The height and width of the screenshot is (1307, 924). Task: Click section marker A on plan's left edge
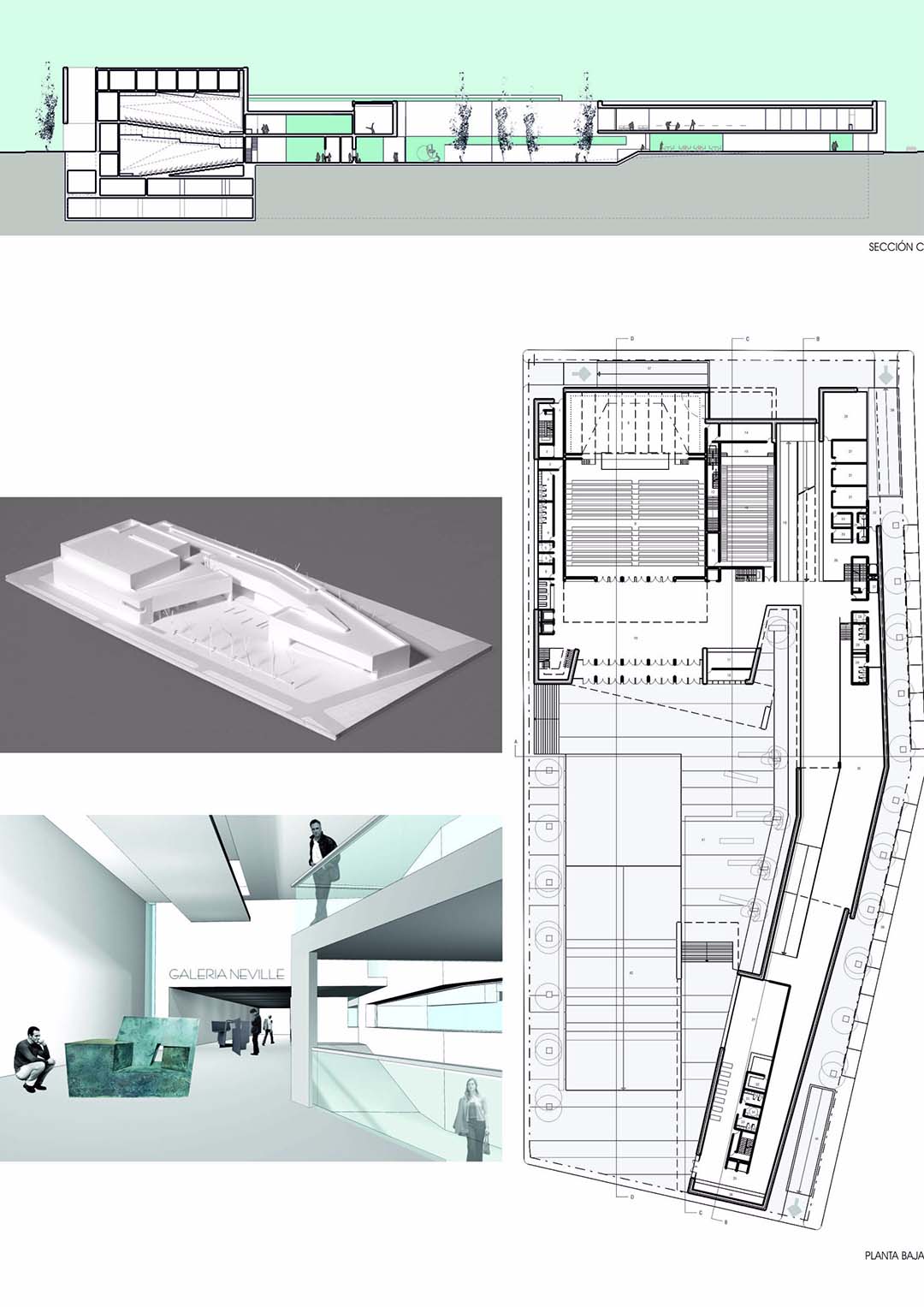(516, 741)
